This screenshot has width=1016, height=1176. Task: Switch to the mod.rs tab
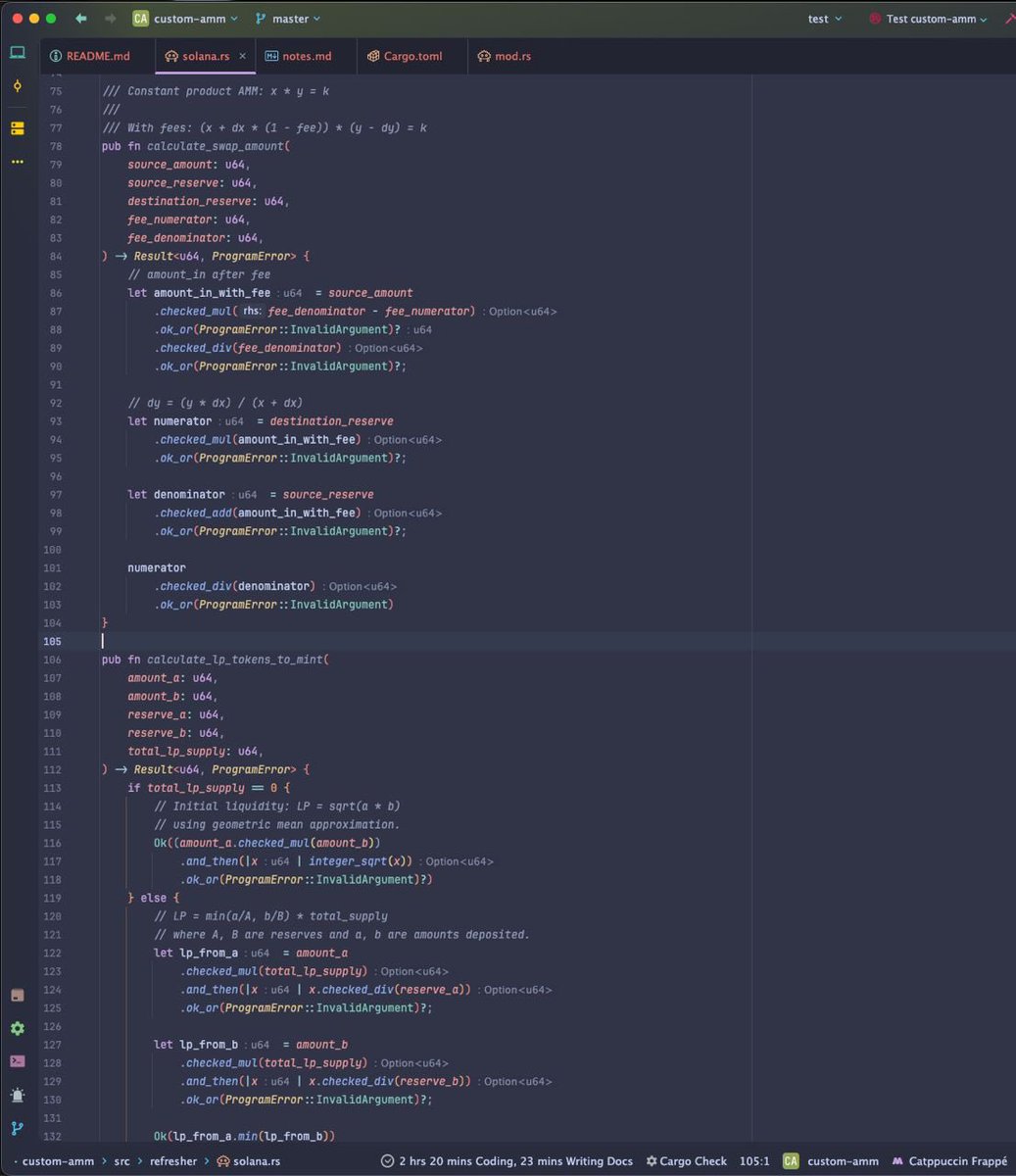tap(505, 56)
